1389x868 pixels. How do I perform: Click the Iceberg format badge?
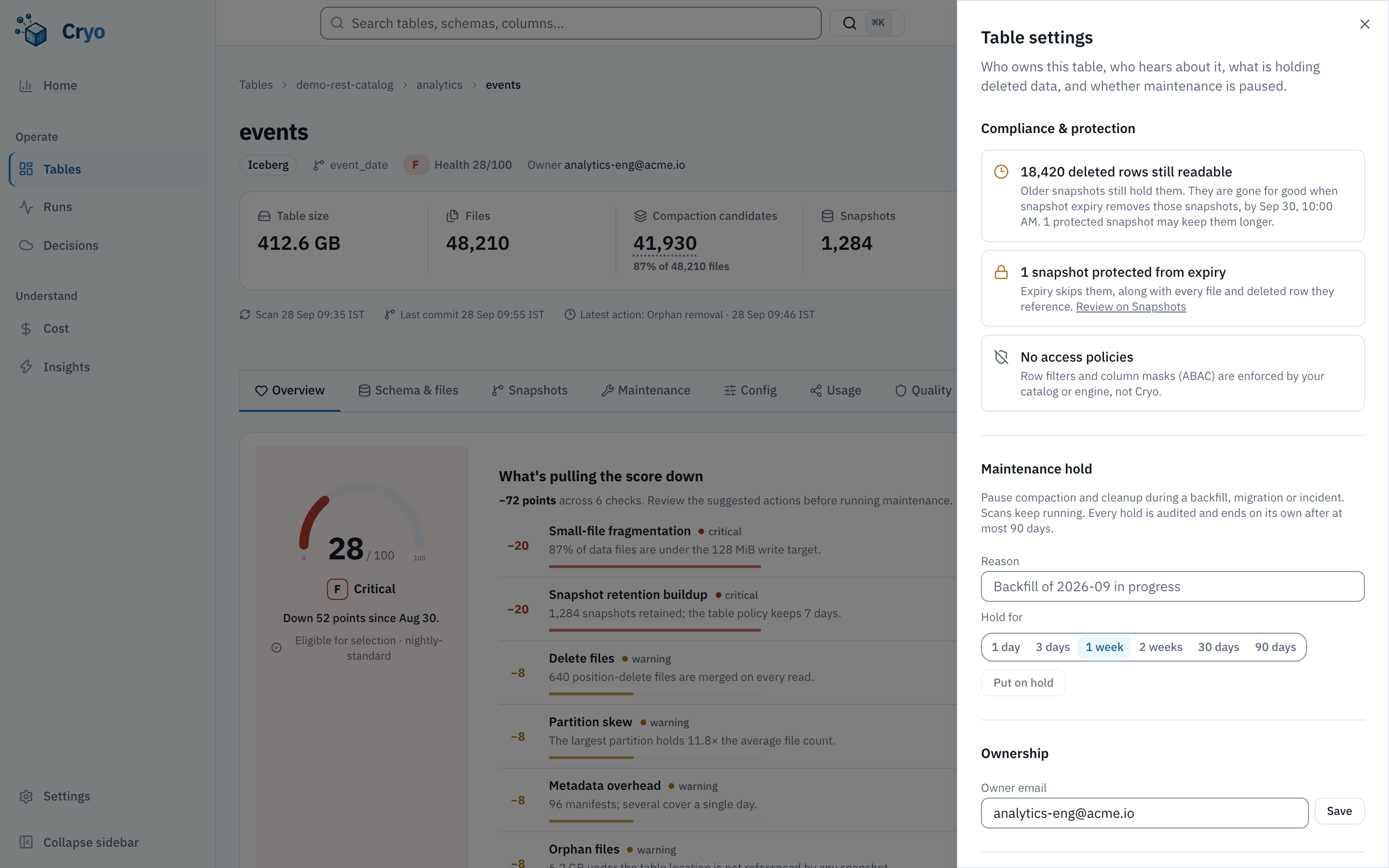click(x=268, y=165)
